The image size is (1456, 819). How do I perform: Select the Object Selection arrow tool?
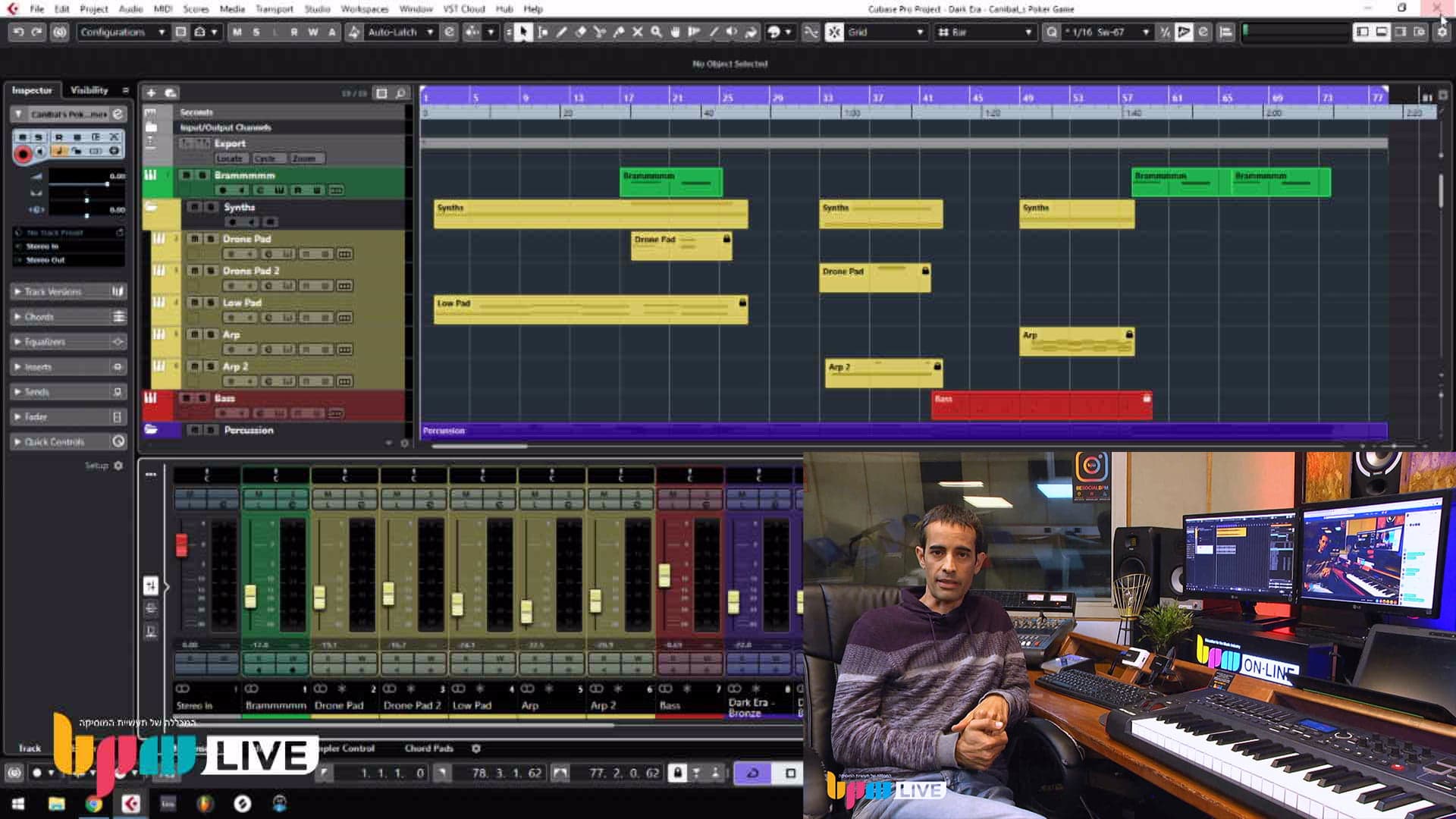[523, 32]
